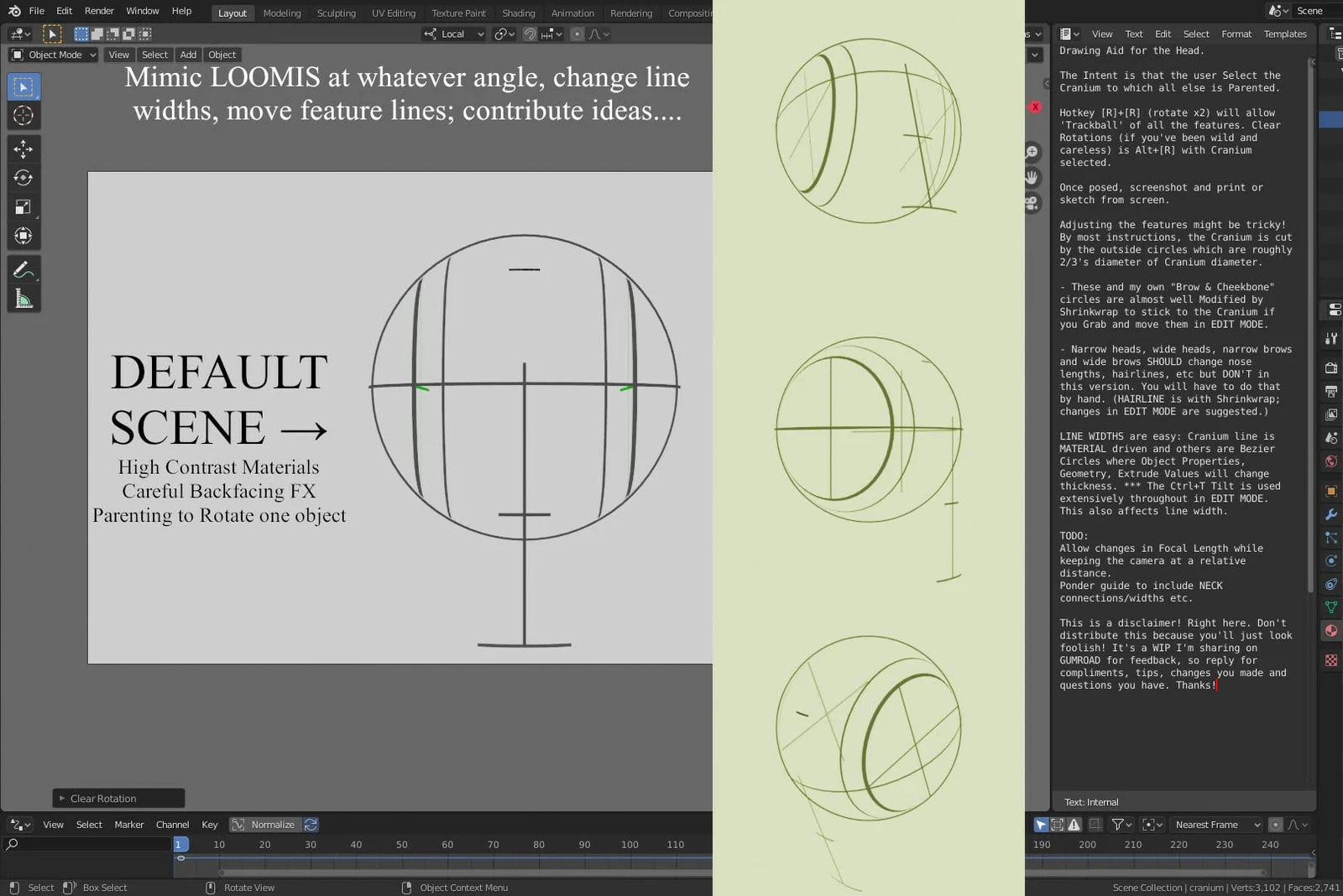
Task: Click the Add button in the viewport header
Action: (x=188, y=55)
